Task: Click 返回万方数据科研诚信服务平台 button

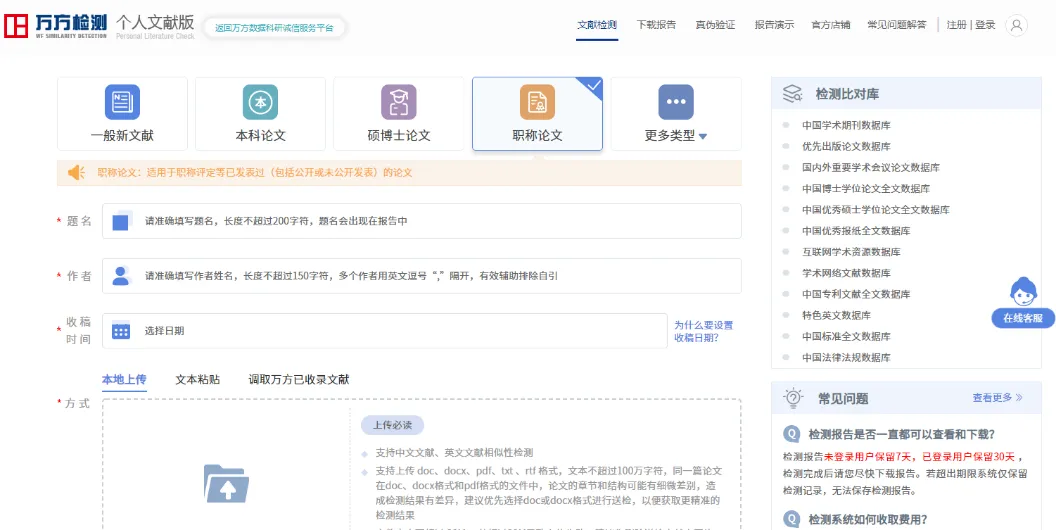Action: [274, 28]
